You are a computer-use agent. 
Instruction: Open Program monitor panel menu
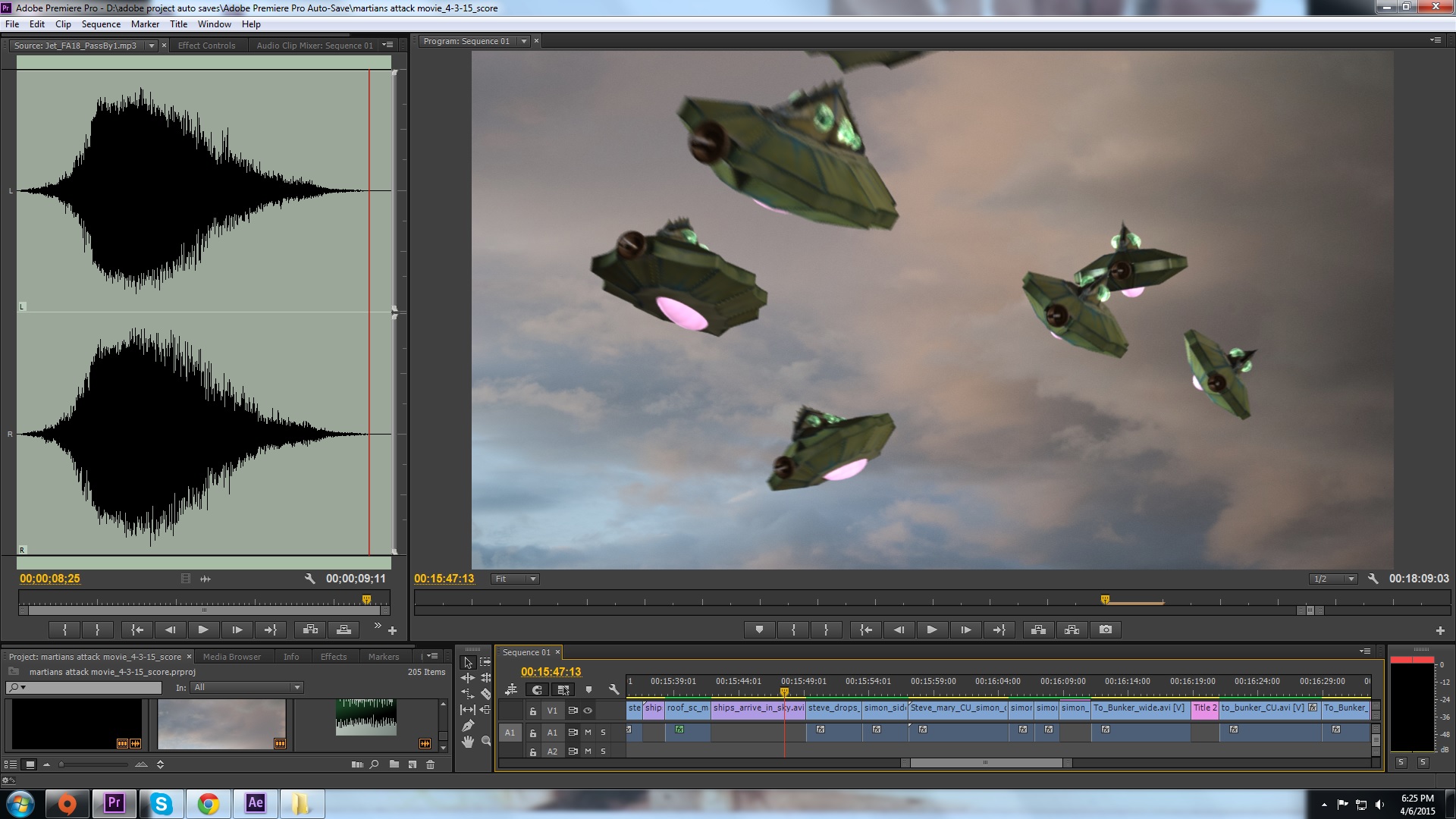click(1435, 40)
